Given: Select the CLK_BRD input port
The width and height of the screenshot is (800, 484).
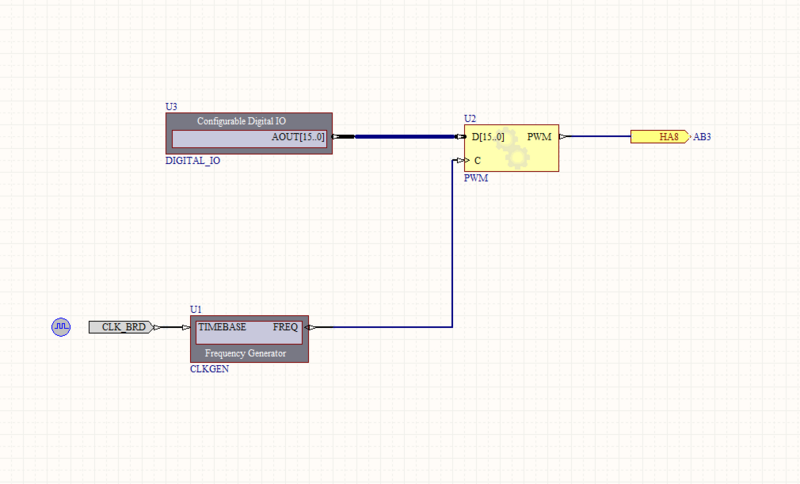Looking at the screenshot, I should click(x=123, y=327).
